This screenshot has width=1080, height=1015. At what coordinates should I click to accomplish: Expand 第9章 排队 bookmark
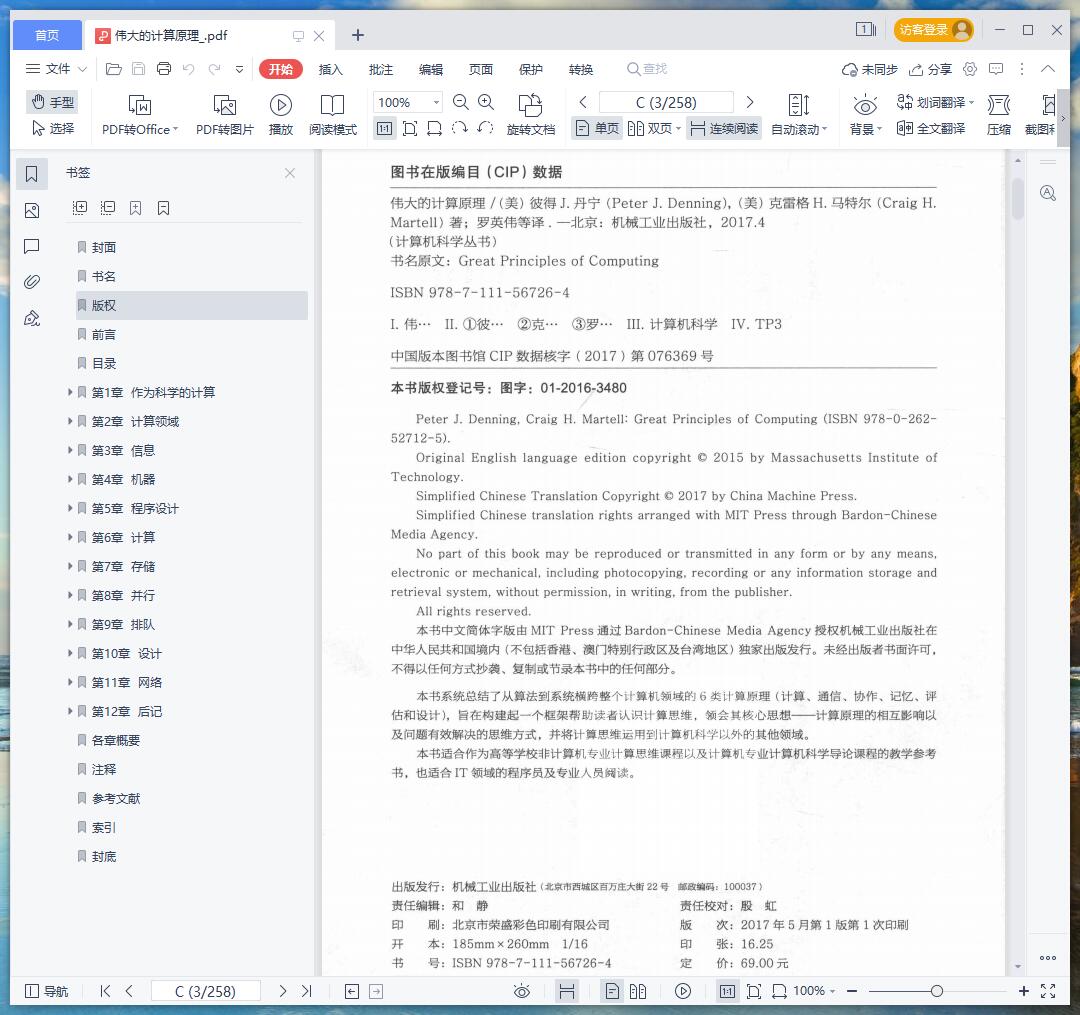click(70, 624)
